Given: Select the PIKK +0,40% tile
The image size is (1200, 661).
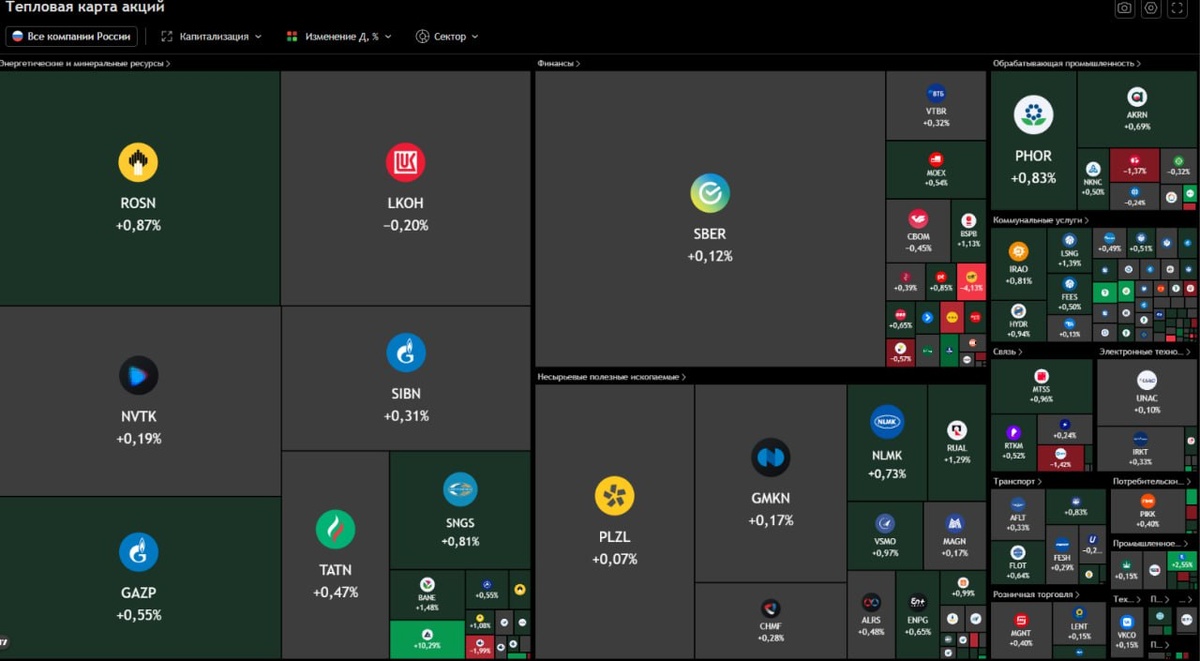Looking at the screenshot, I should pyautogui.click(x=1147, y=511).
